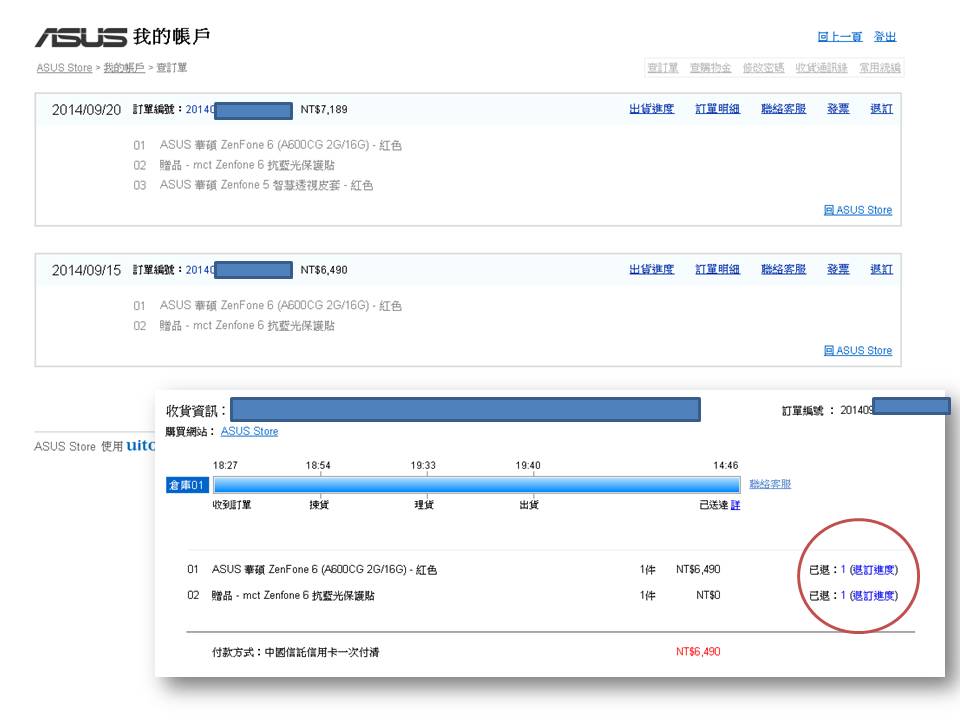Click 退訂 for the 2014/09/20 order
Image resolution: width=960 pixels, height=720 pixels.
click(882, 109)
